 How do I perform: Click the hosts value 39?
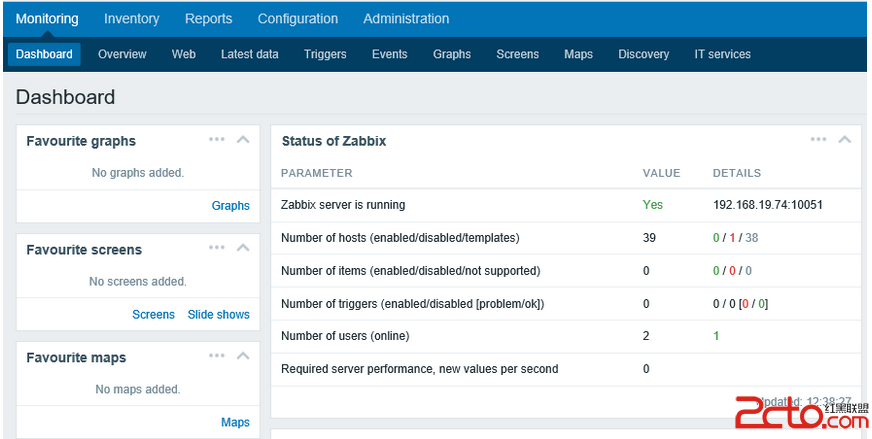coord(649,238)
